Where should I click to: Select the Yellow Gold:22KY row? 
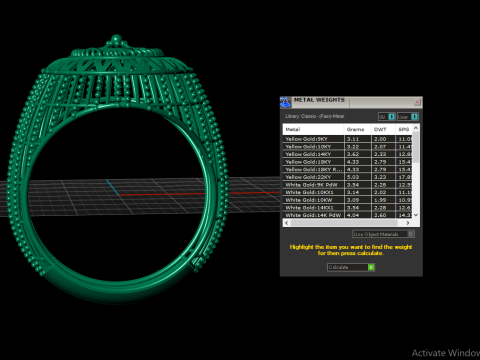coord(347,177)
